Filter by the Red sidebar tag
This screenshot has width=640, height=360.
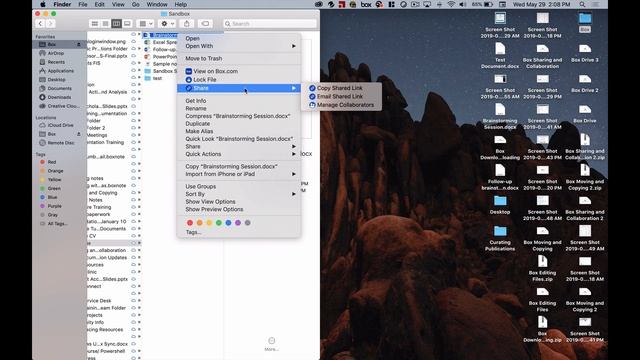click(51, 162)
